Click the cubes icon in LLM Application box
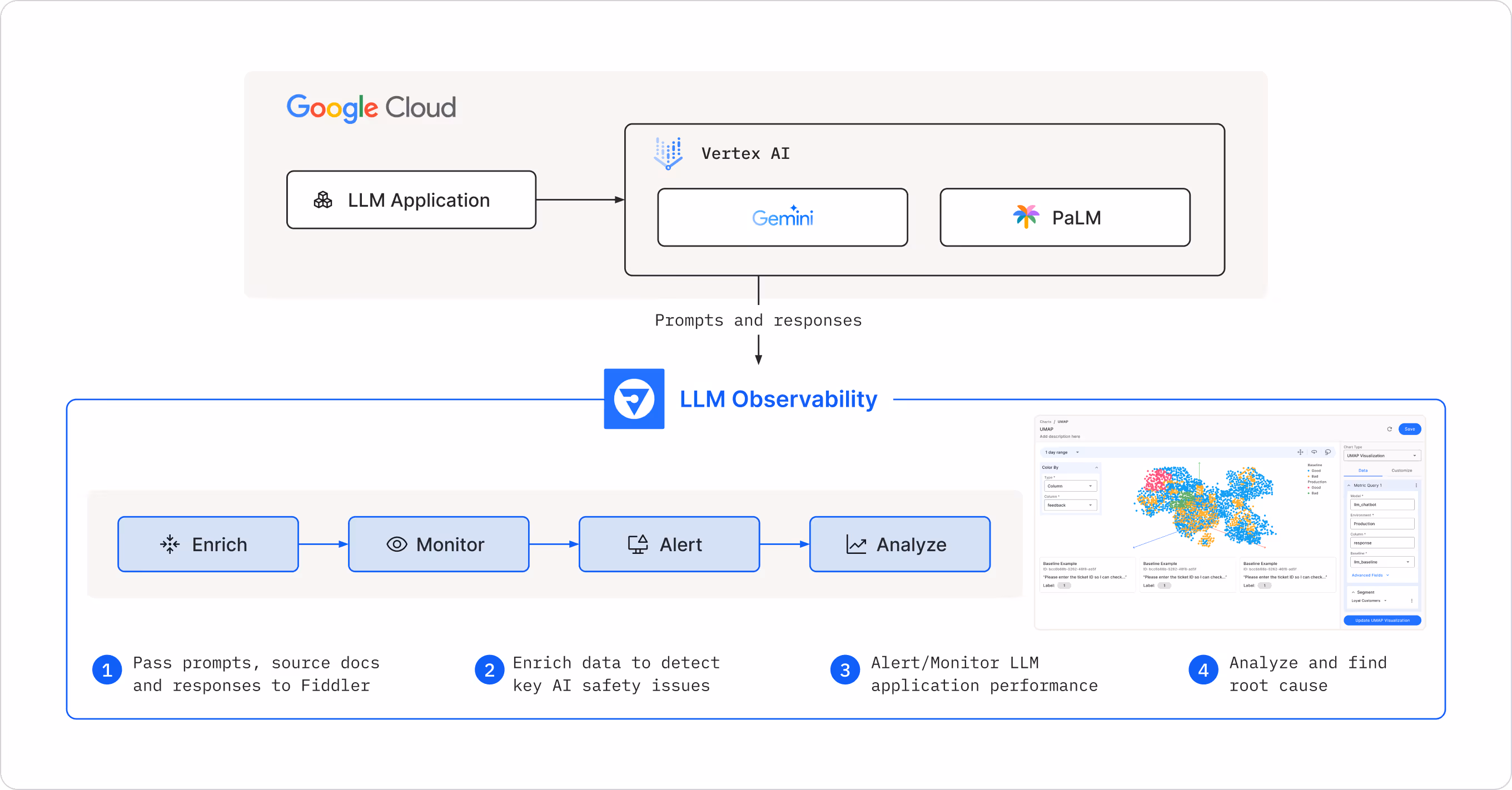This screenshot has height=790, width=1512. click(x=323, y=200)
